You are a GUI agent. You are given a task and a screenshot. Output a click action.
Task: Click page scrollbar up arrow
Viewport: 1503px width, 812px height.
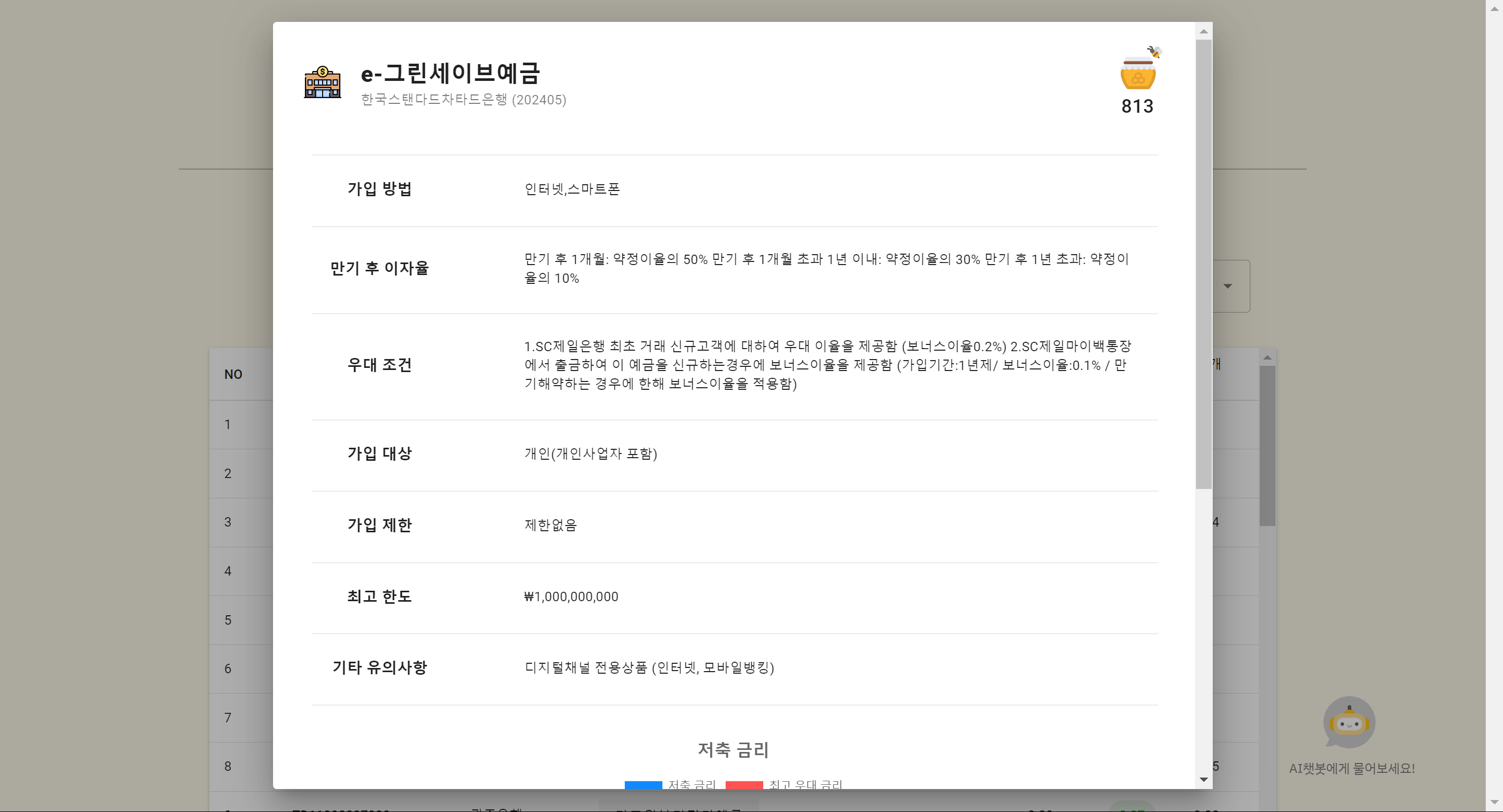click(x=1494, y=8)
